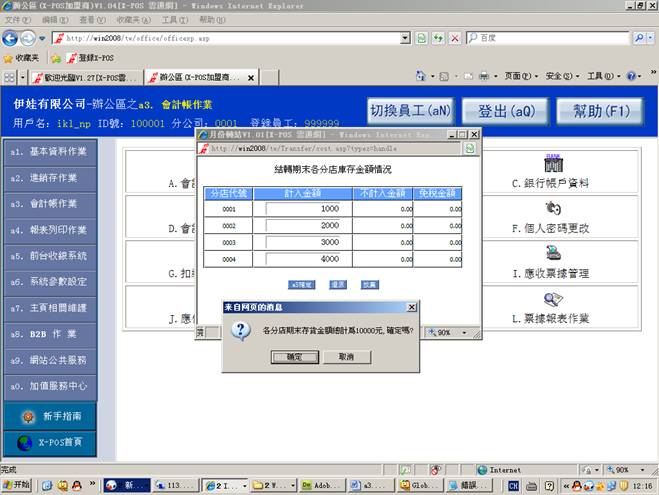Open the 查看(V) menu
Screen dimensions: 659x495
point(92,19)
